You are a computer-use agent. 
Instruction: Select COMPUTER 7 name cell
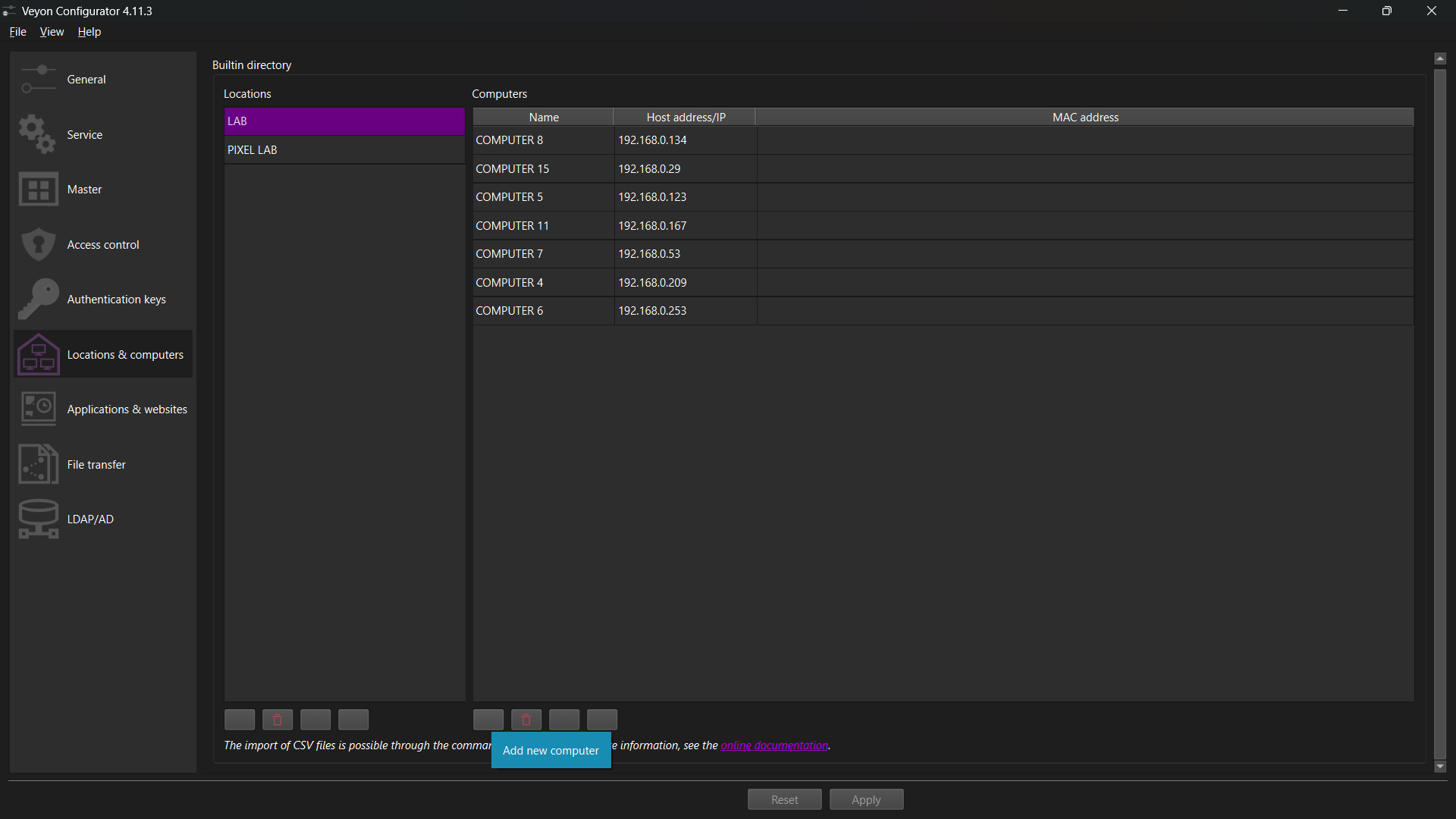click(544, 254)
